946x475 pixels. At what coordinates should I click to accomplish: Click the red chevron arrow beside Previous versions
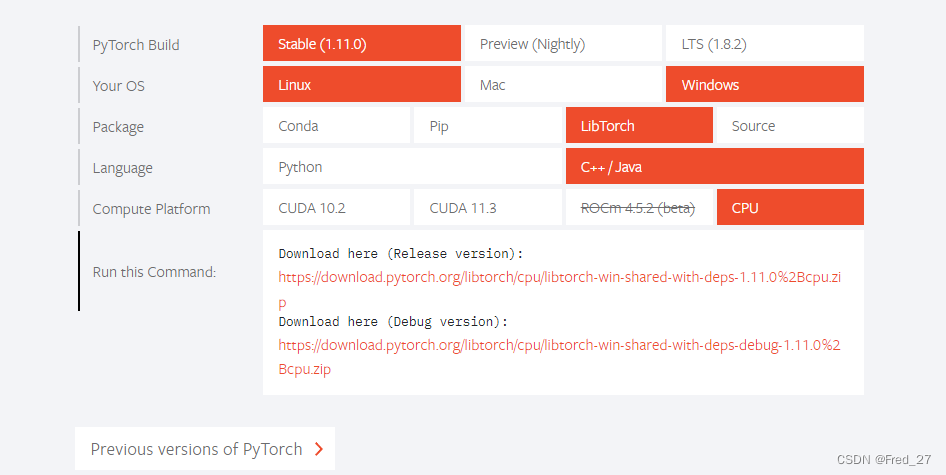click(319, 448)
